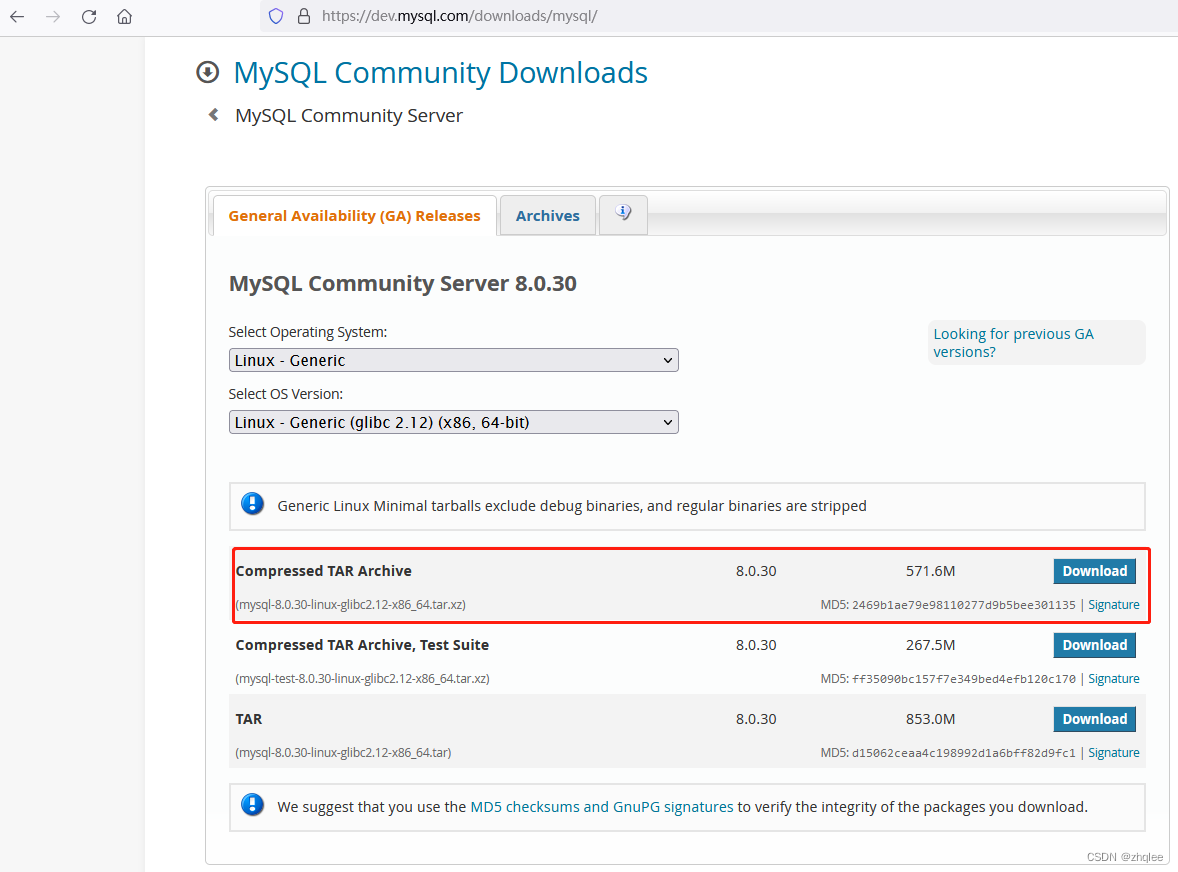Click the padlock icon in the address bar
The image size is (1178, 872).
[x=303, y=16]
